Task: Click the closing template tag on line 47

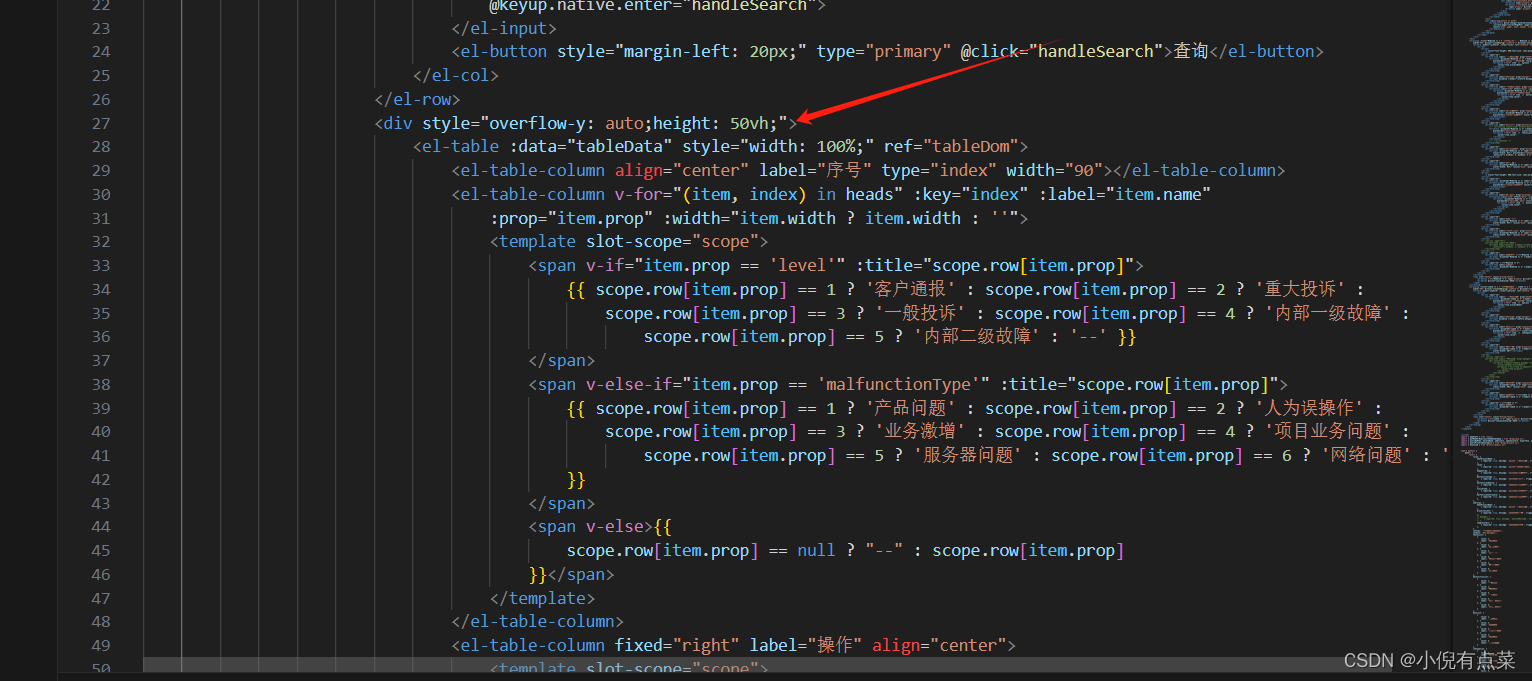Action: pyautogui.click(x=542, y=597)
